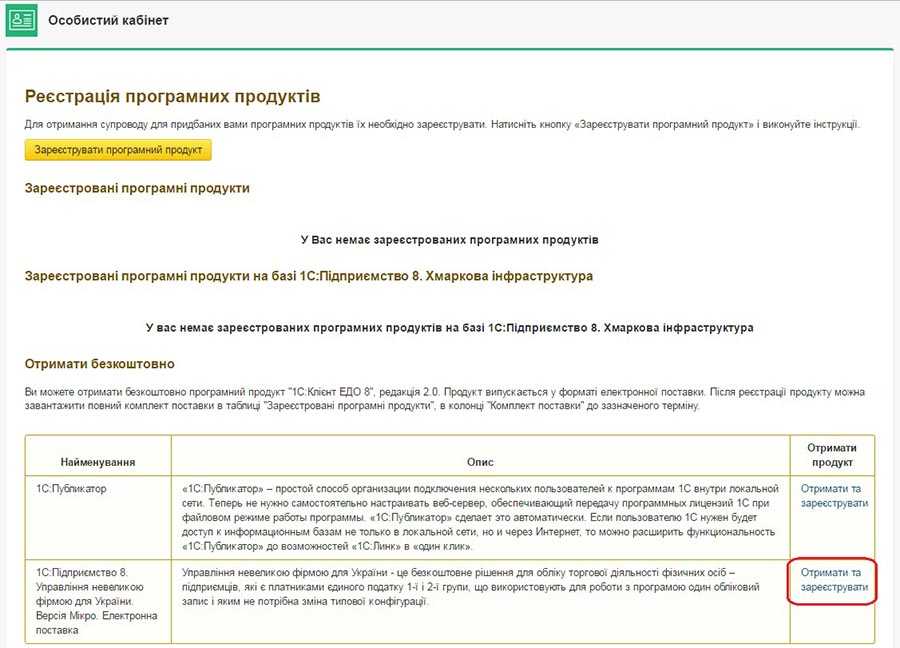900x648 pixels.
Task: Click the "Отримати продукт" column header
Action: 832,455
